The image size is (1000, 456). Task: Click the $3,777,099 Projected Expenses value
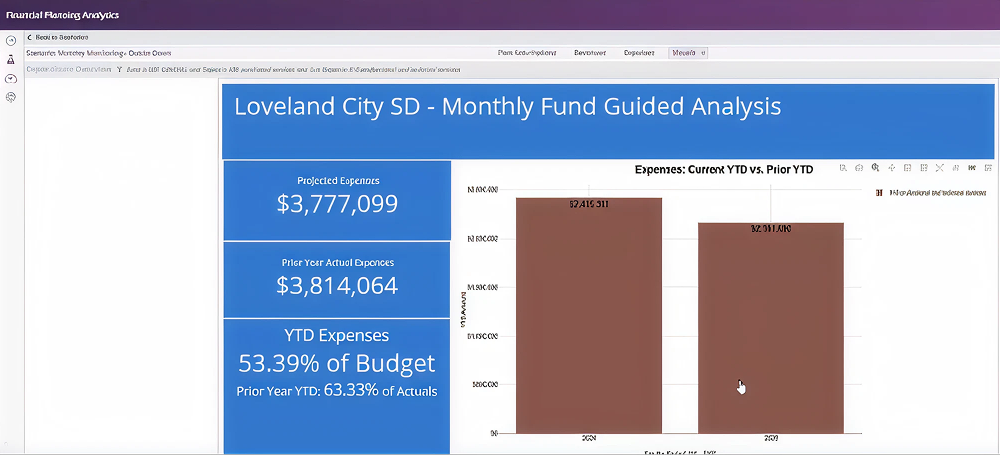click(337, 203)
